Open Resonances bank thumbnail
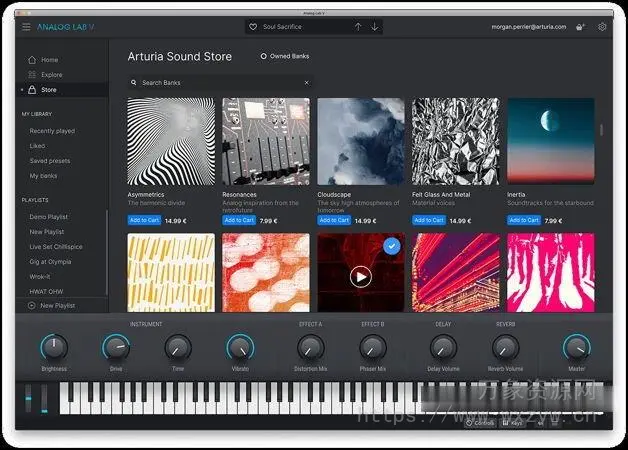Screen dimensions: 628x450 point(266,141)
